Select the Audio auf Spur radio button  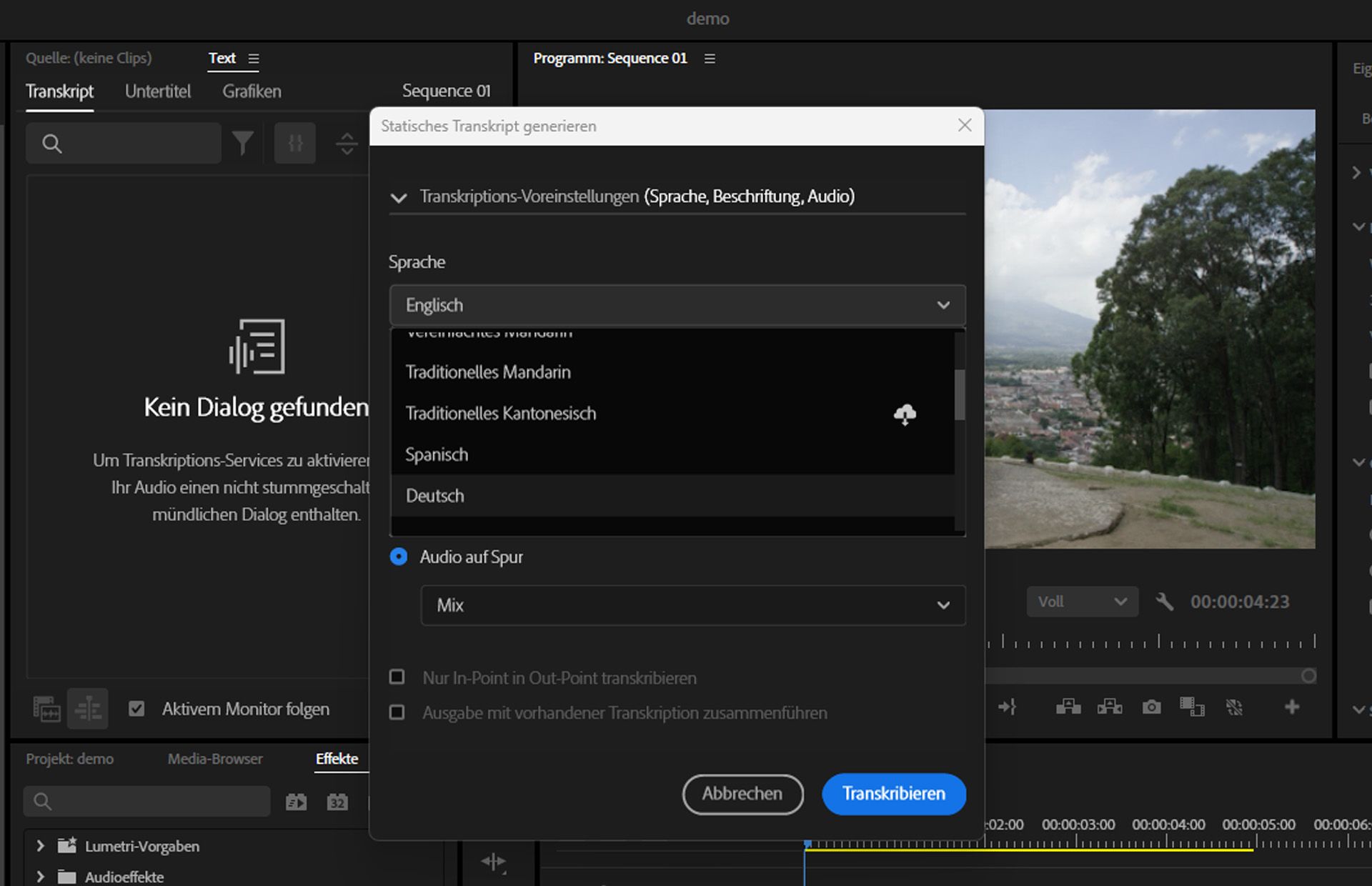coord(398,557)
